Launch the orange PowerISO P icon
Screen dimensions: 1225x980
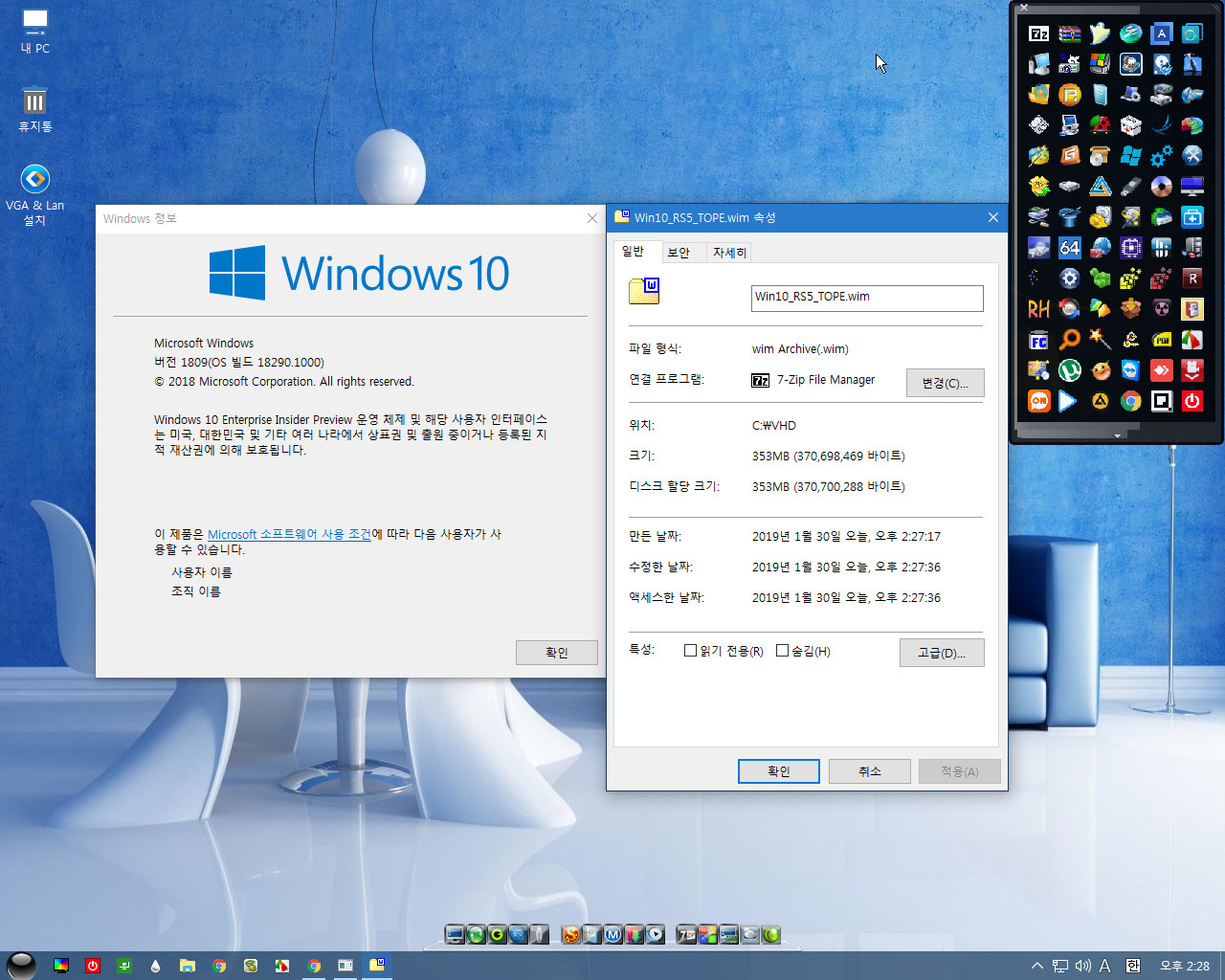click(1069, 95)
